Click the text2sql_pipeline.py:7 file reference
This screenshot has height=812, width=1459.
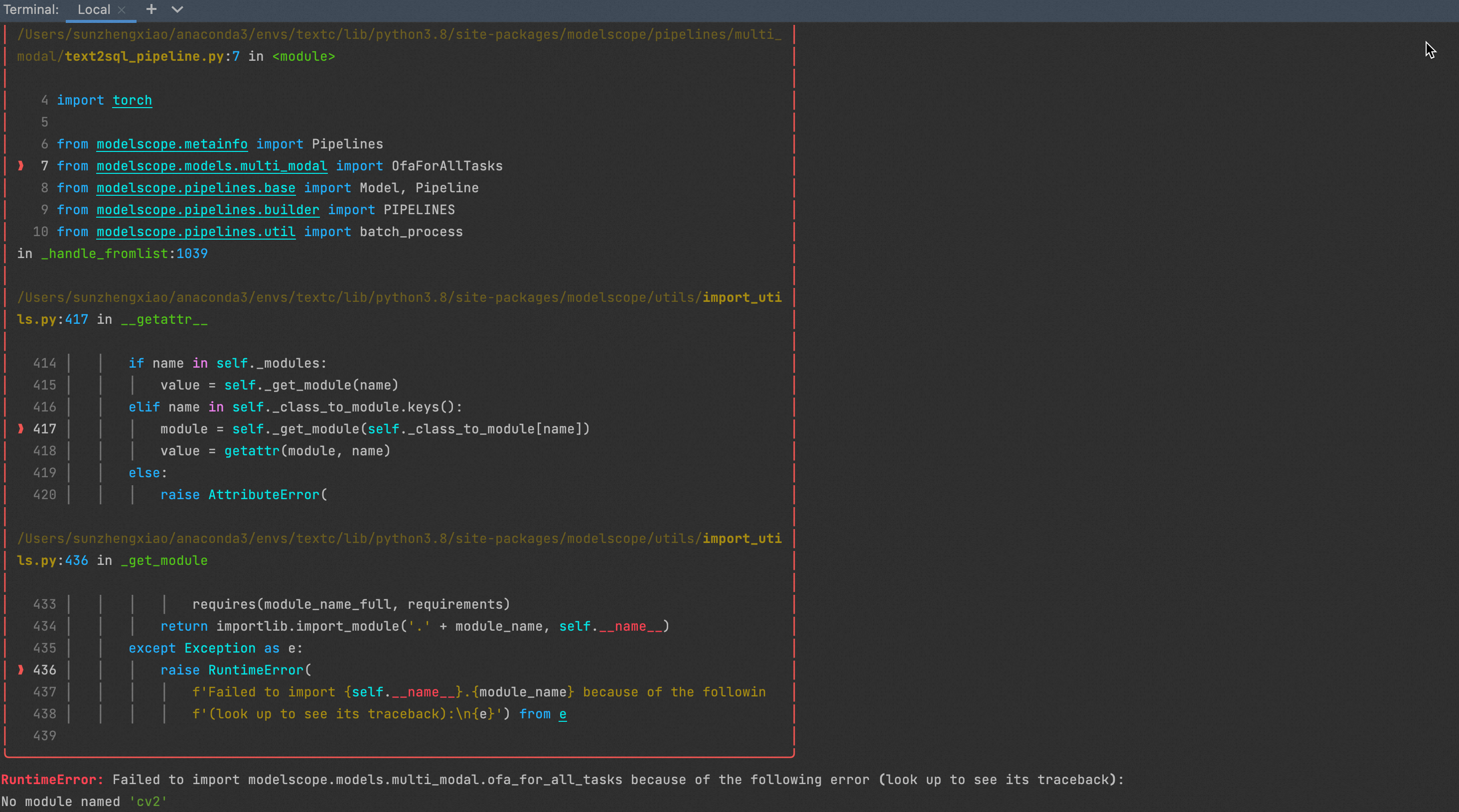[152, 57]
